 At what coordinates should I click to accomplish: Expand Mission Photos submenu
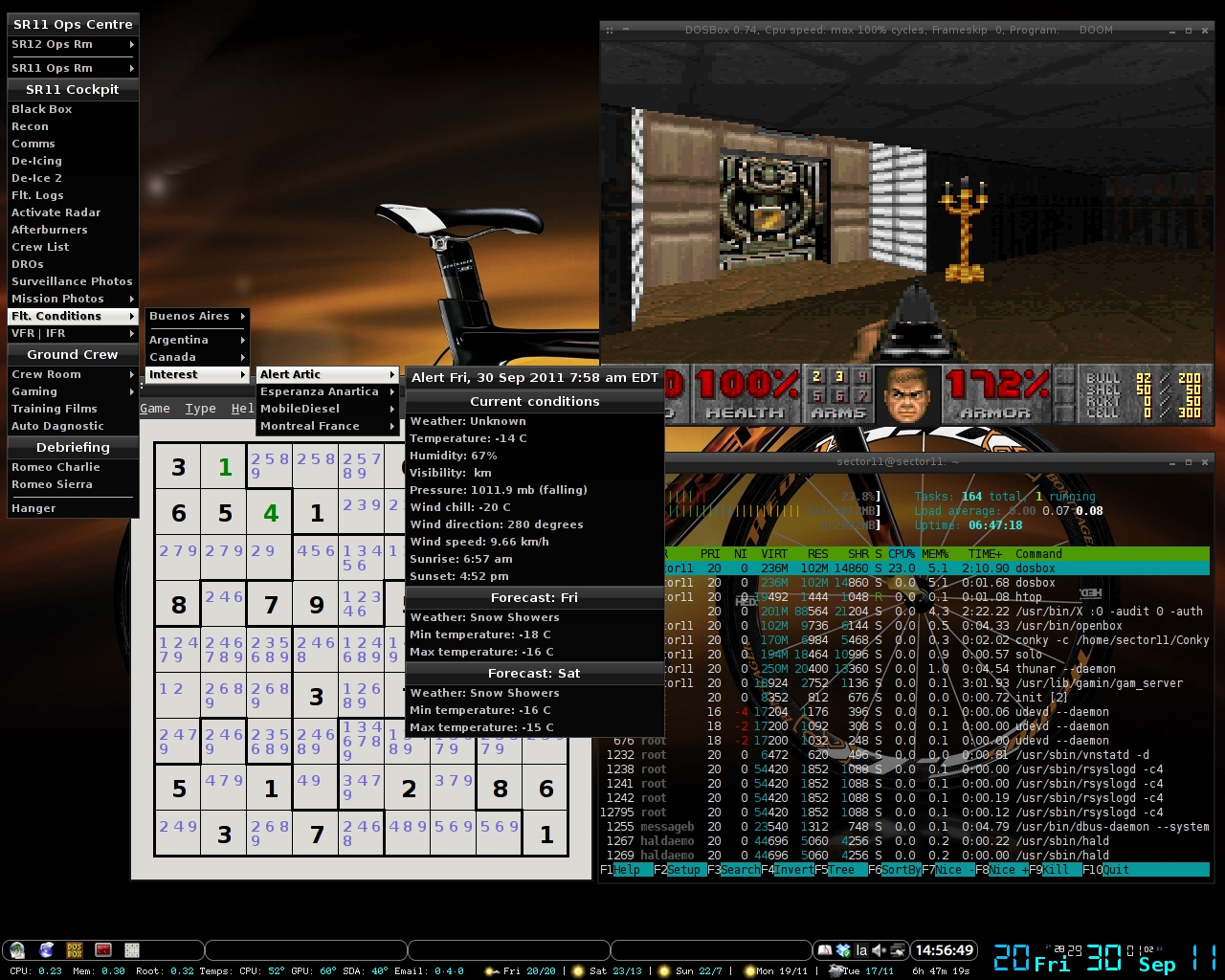(x=73, y=299)
